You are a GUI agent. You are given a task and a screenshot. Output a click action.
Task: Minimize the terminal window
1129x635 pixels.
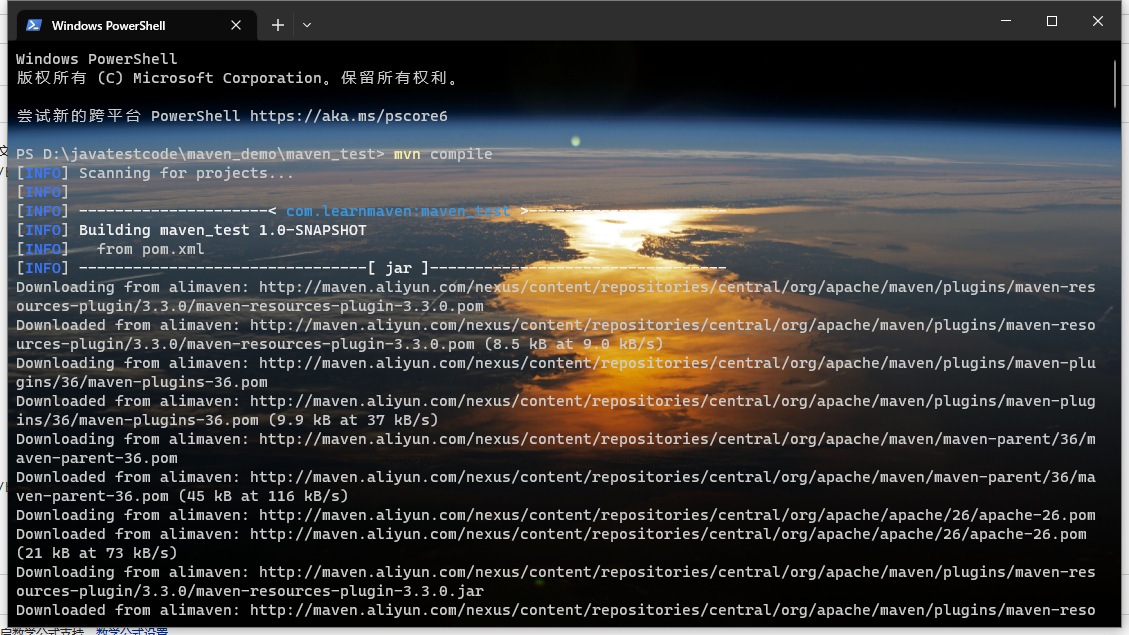click(x=1006, y=21)
